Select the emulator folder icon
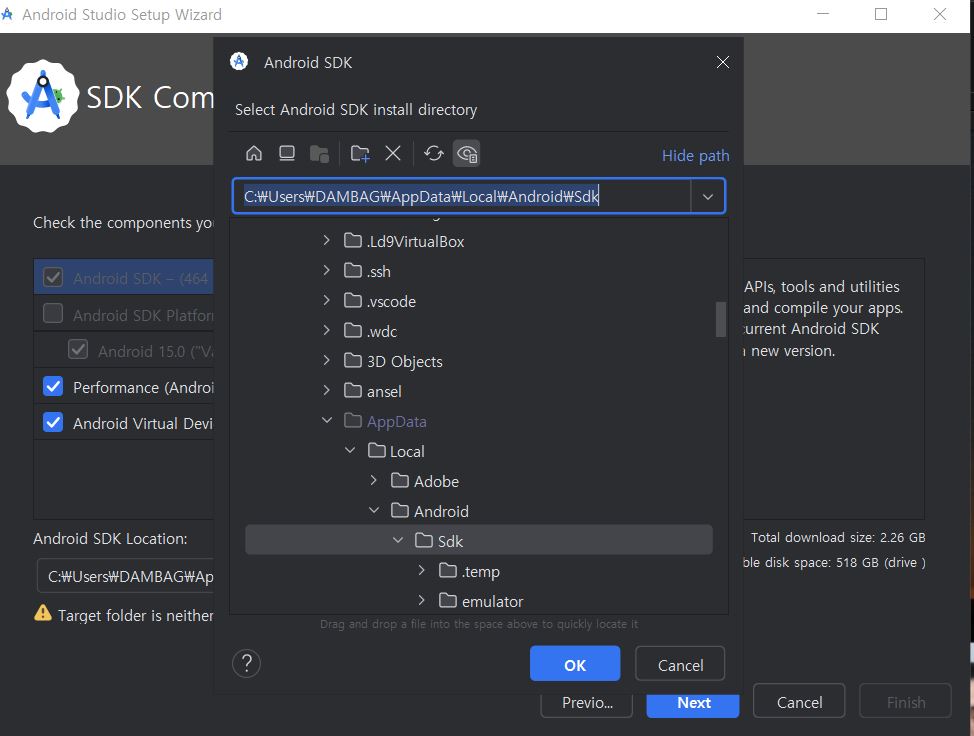The width and height of the screenshot is (974, 736). [x=448, y=600]
